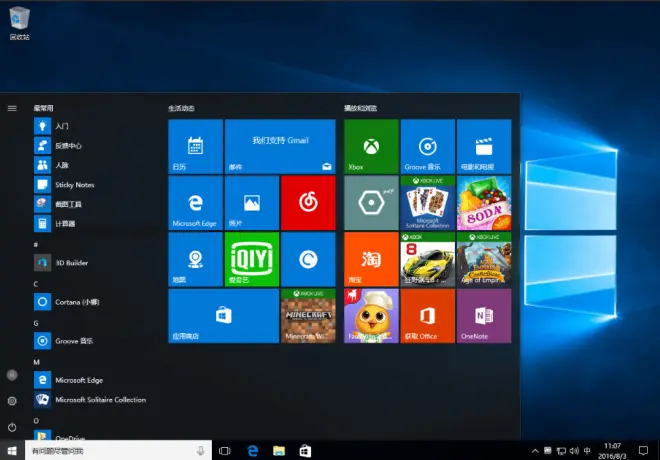660x460 pixels.
Task: Launch the Age of Empires tile
Action: 484,259
